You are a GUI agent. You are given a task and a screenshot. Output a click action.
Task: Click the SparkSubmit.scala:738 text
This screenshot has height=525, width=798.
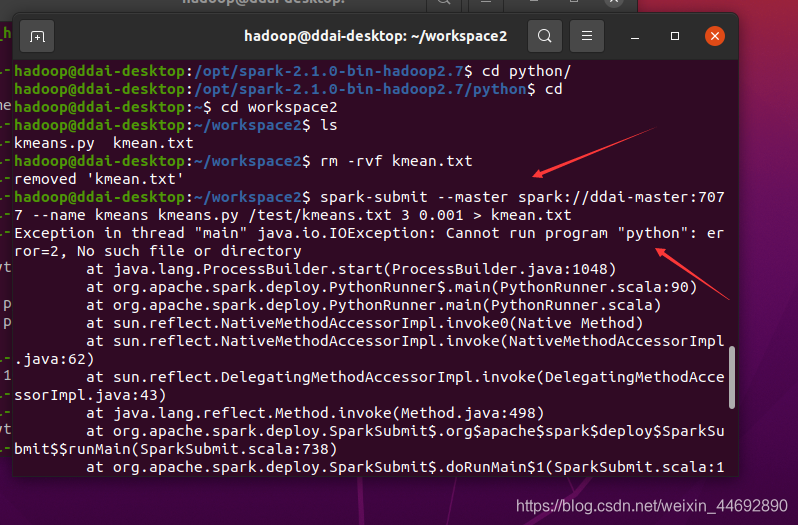tap(238, 449)
